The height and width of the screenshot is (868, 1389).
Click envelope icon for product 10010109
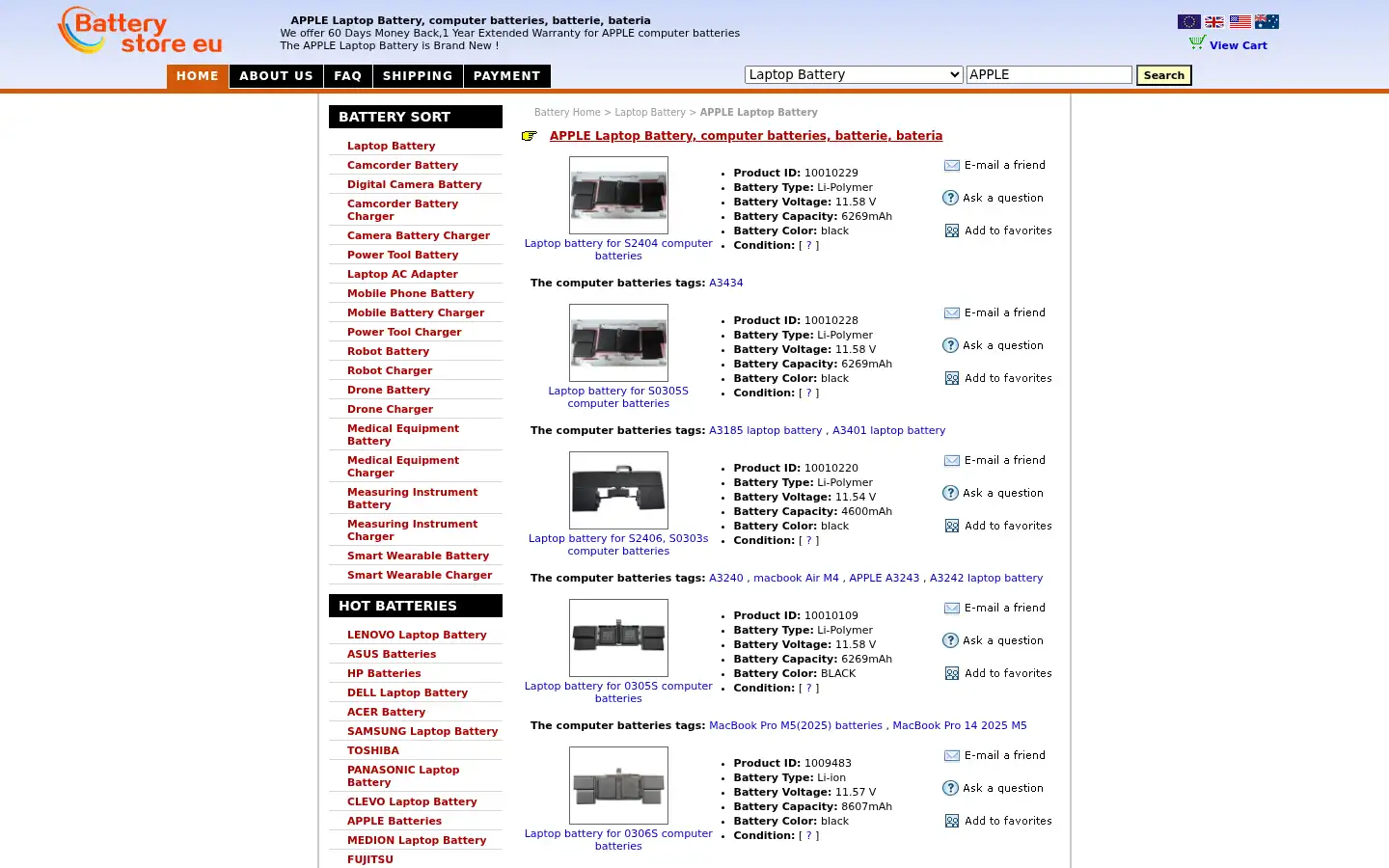[951, 609]
